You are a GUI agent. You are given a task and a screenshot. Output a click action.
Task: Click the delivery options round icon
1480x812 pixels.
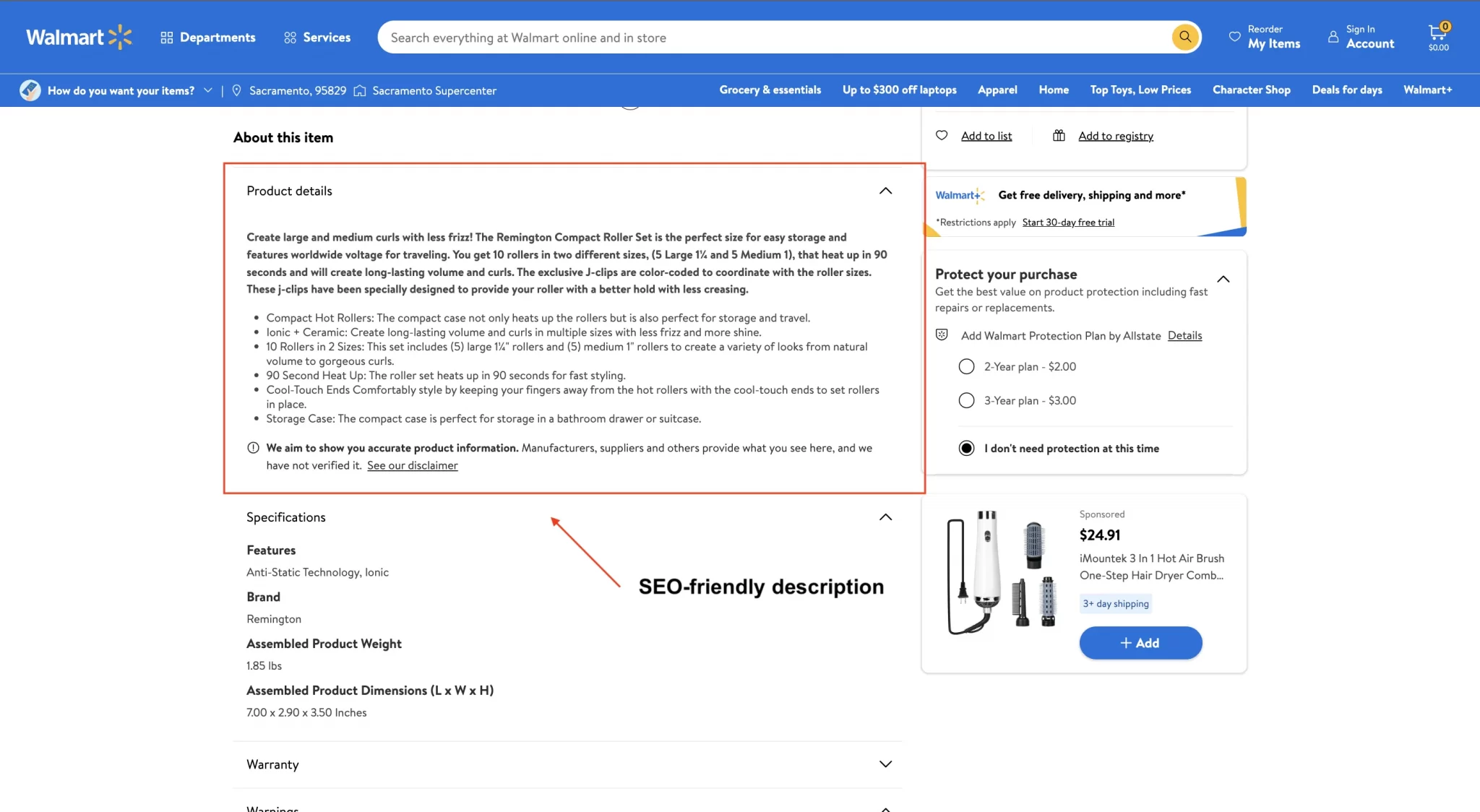pos(30,90)
